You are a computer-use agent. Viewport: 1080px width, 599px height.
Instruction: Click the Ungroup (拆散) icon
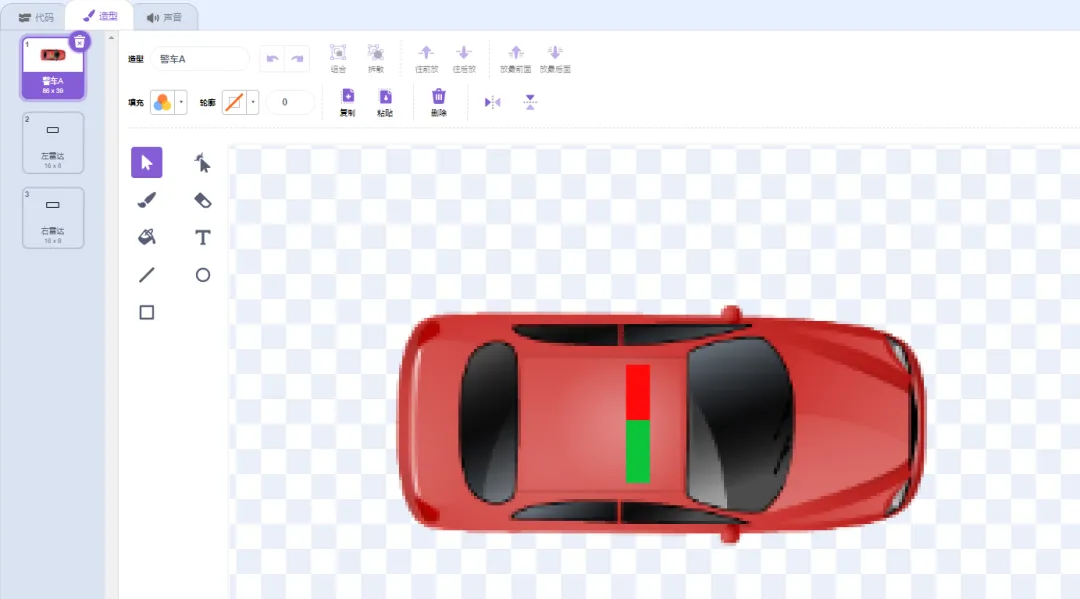375,54
